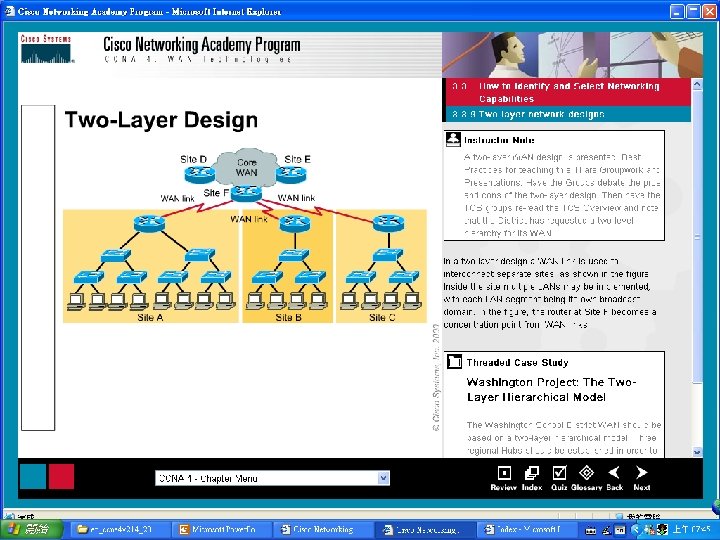Launch the Quiz checkmark icon
The width and height of the screenshot is (720, 540).
[x=559, y=472]
